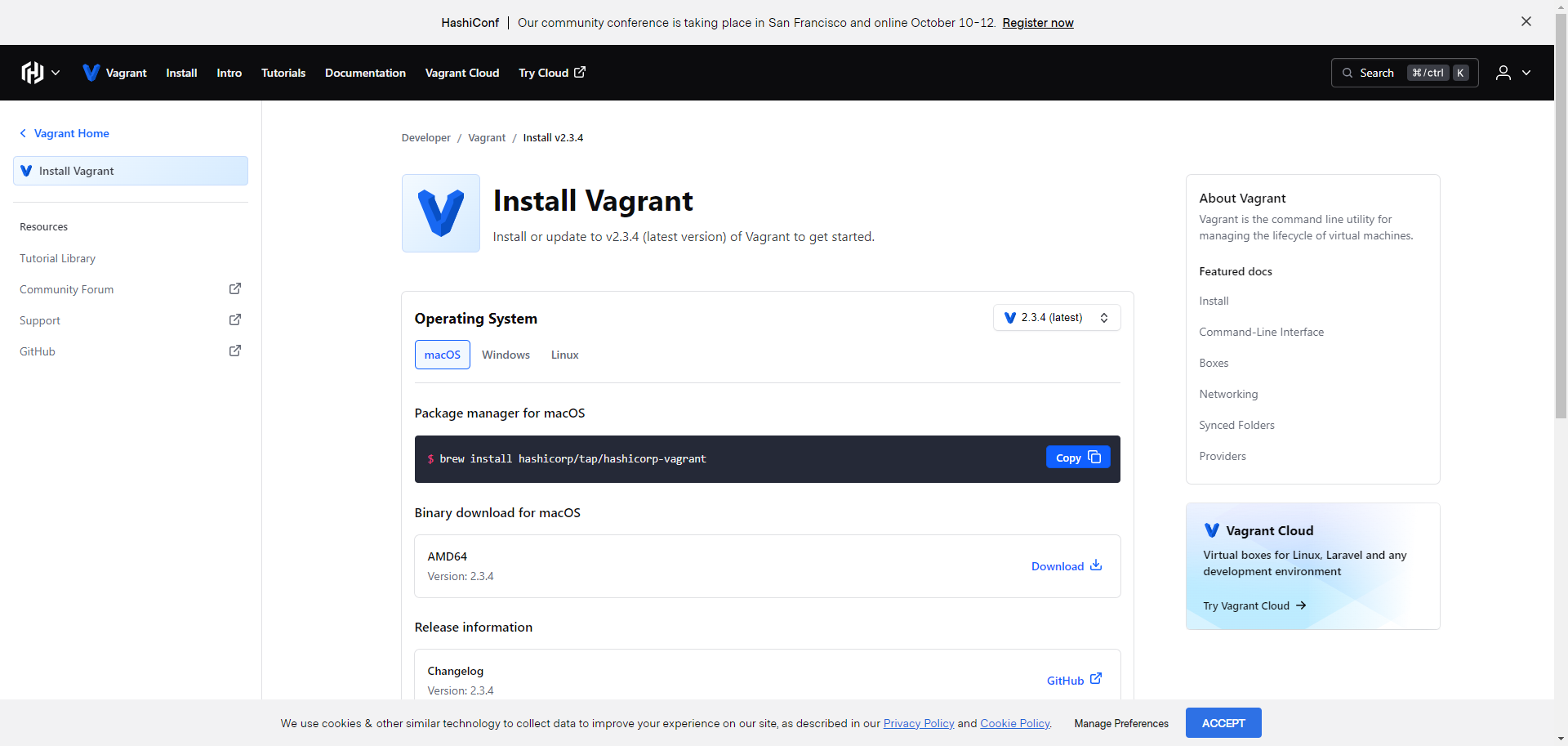This screenshot has width=1568, height=746.
Task: Click the Search field in the header
Action: pos(1405,73)
